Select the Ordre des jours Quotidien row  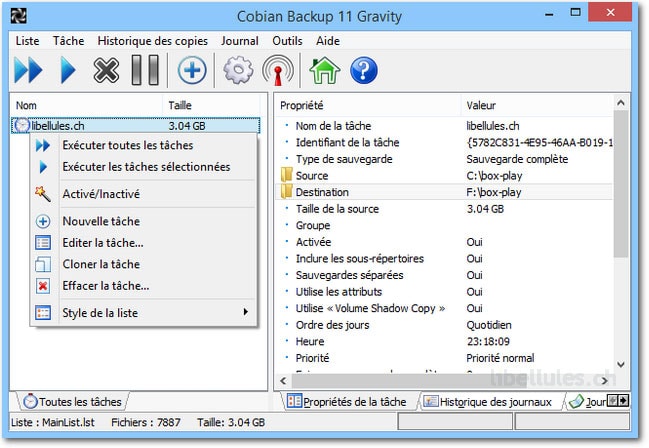[x=444, y=325]
